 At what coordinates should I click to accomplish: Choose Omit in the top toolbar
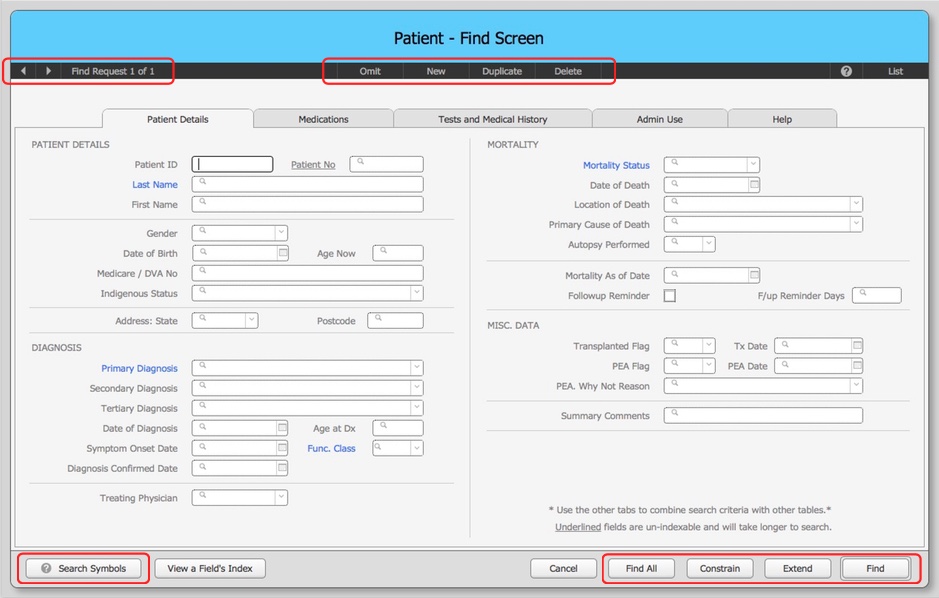(370, 71)
